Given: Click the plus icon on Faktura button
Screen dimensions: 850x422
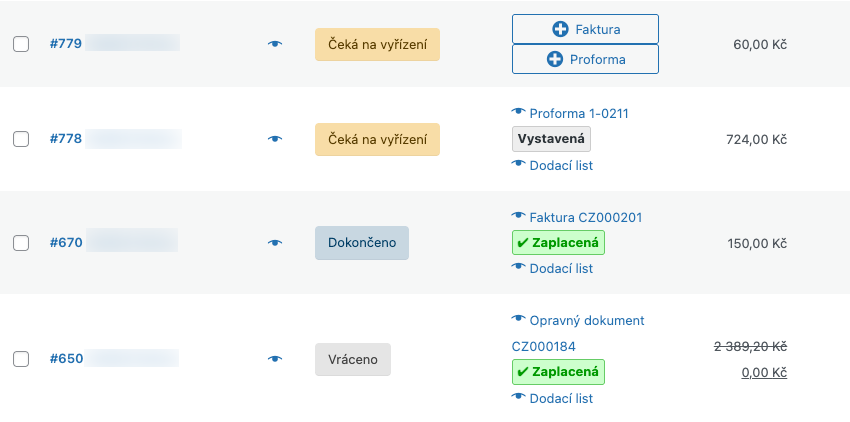Looking at the screenshot, I should 560,30.
